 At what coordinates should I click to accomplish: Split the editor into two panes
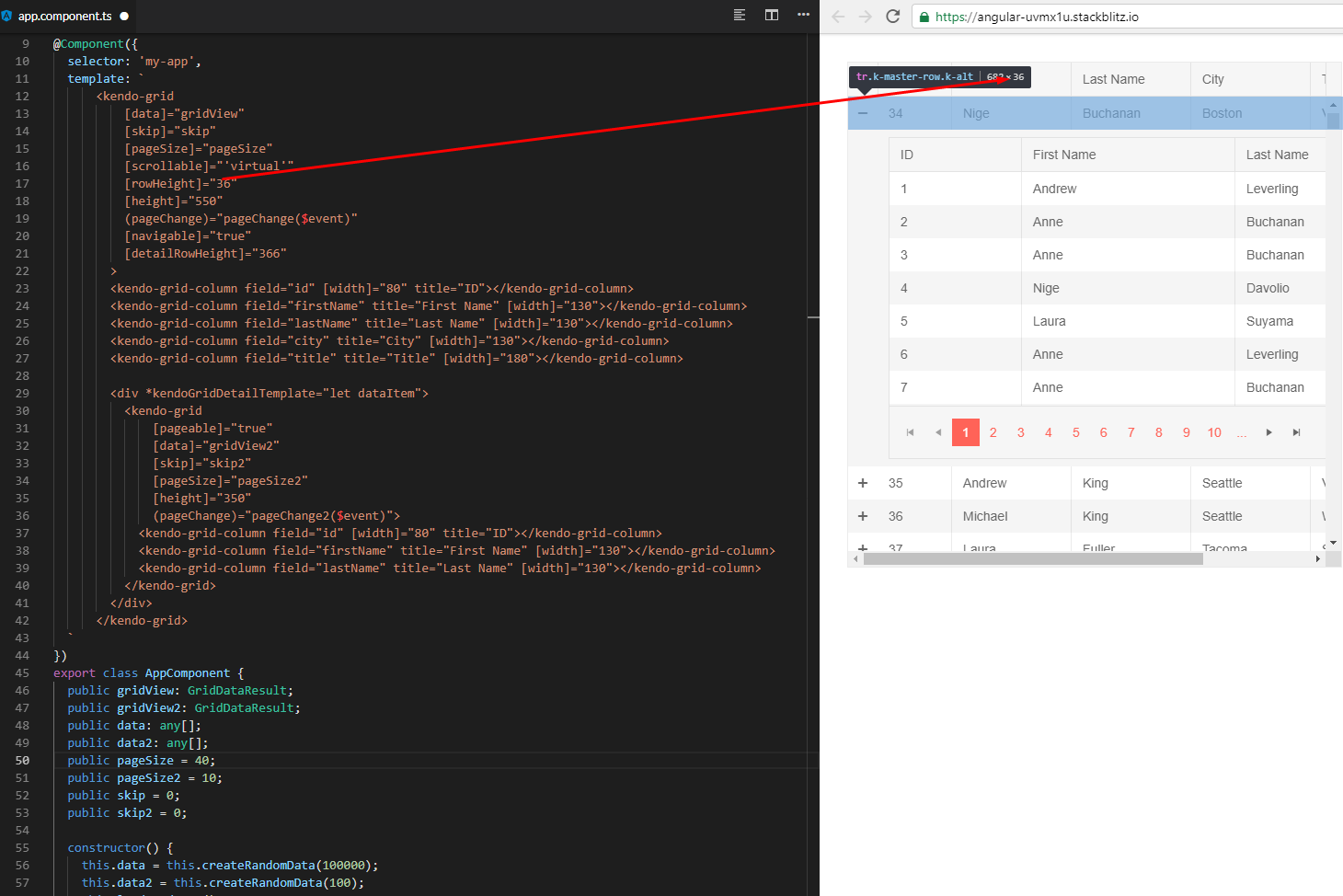point(771,15)
